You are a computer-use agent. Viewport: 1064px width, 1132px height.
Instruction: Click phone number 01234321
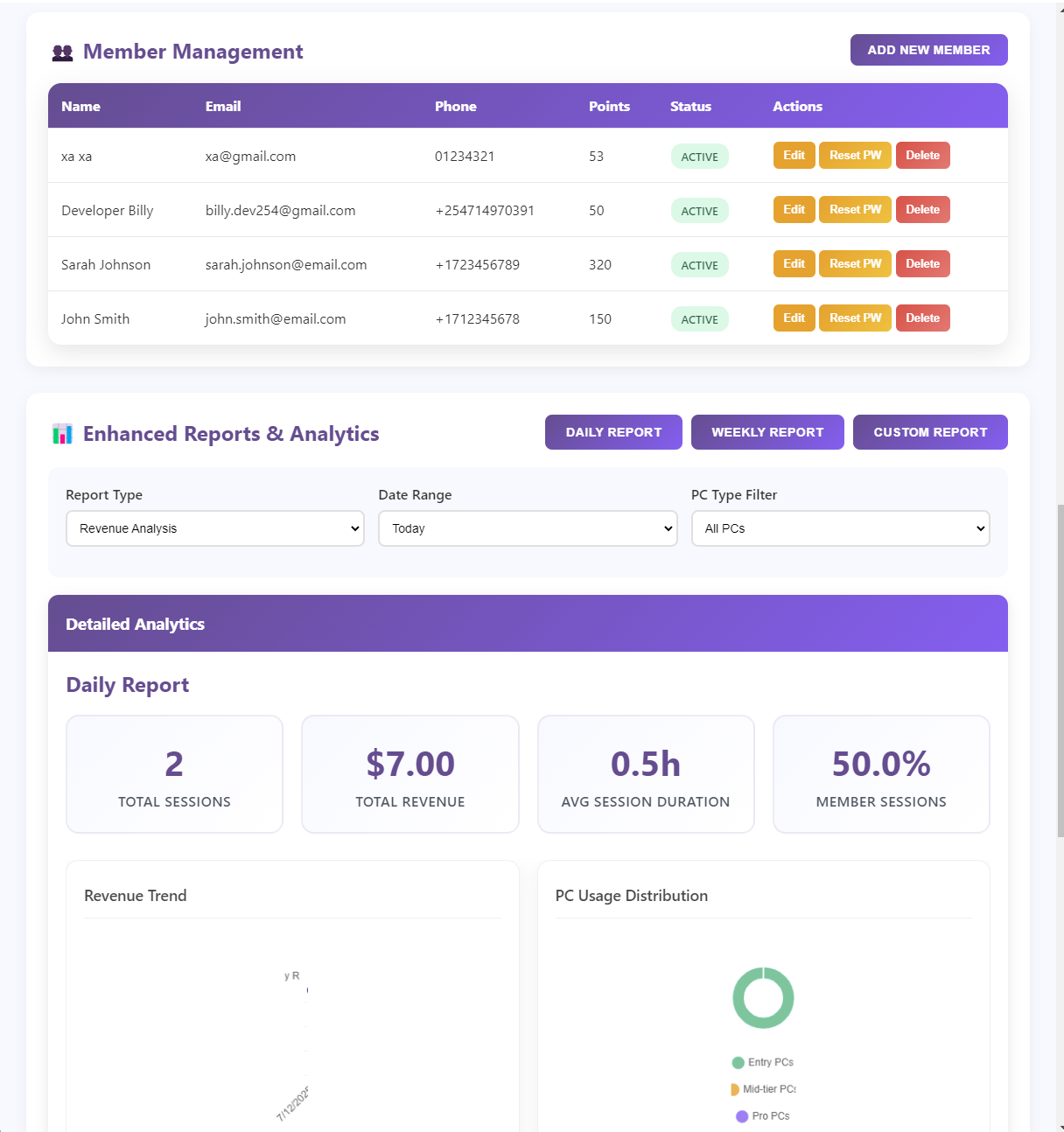pyautogui.click(x=465, y=157)
